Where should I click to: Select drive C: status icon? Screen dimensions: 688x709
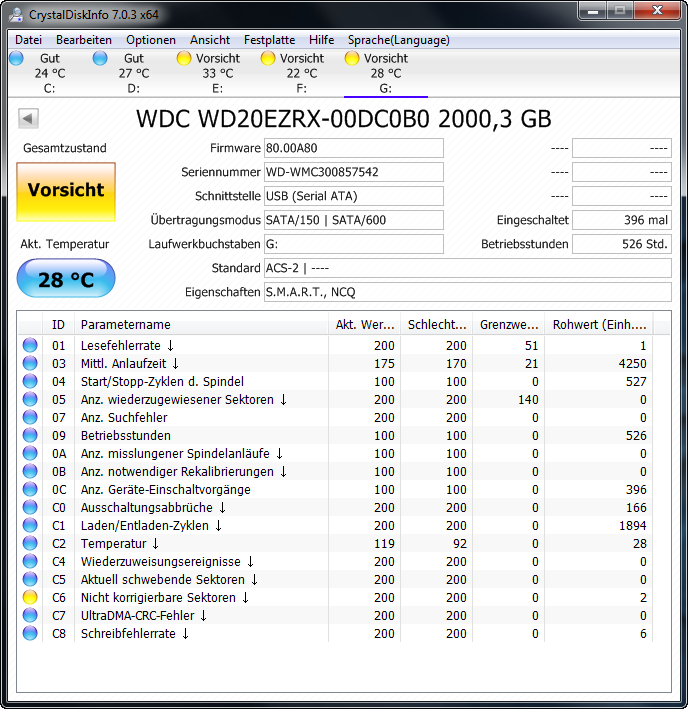tap(17, 58)
